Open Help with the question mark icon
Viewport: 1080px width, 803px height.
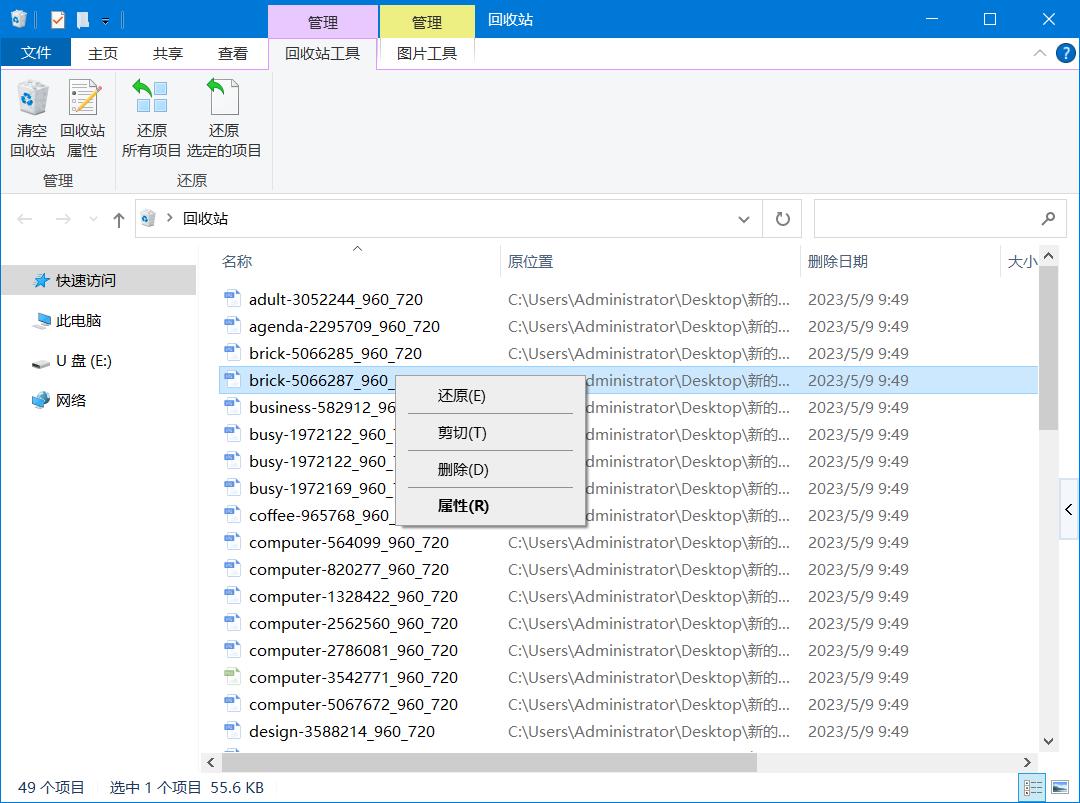[x=1065, y=53]
